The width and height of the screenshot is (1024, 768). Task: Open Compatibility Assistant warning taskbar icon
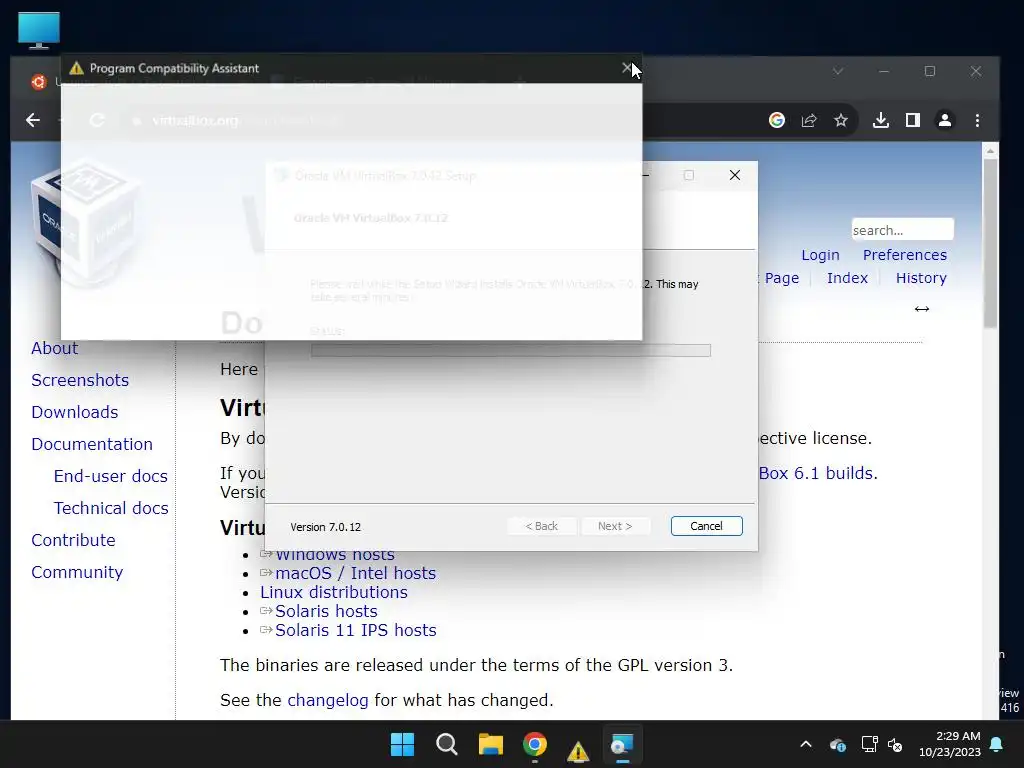click(578, 751)
